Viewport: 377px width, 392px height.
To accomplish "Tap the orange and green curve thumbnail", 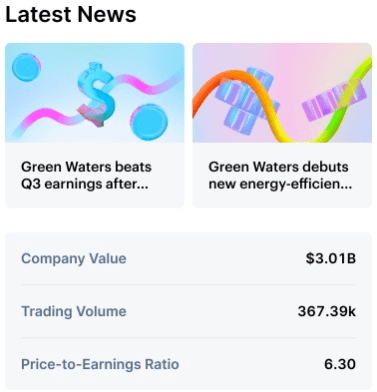I will [282, 93].
